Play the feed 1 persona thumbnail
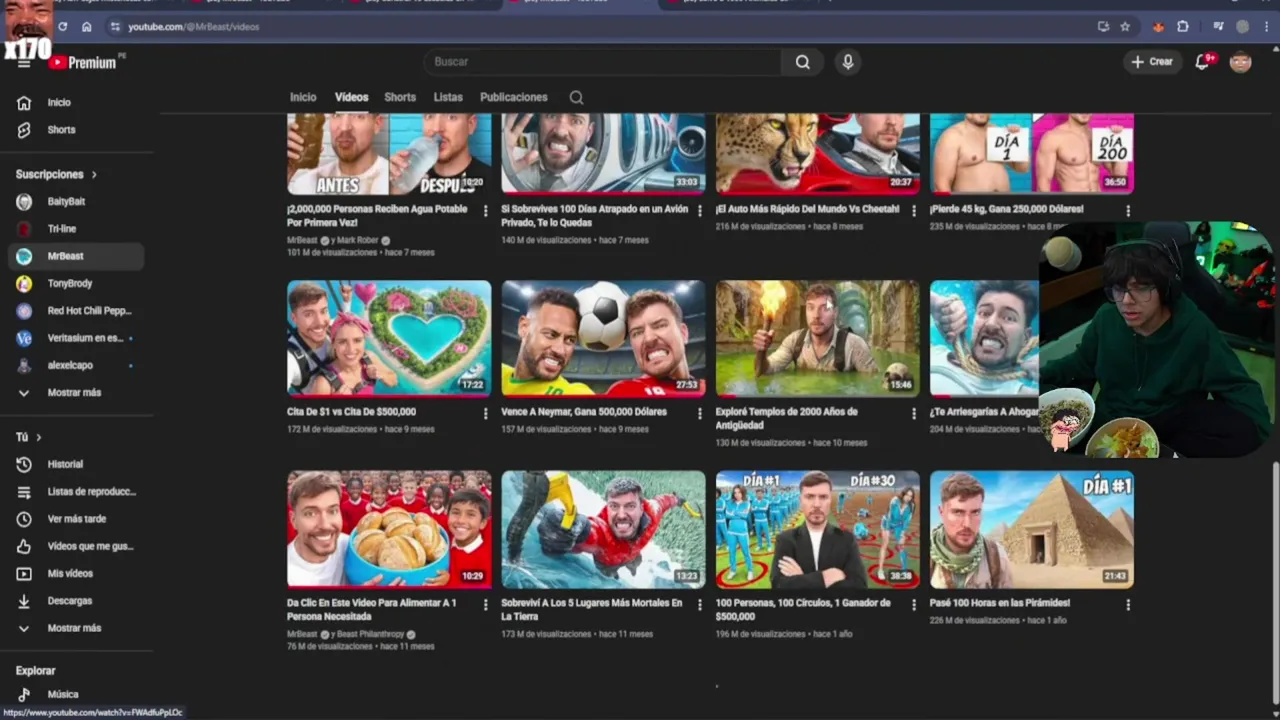The image size is (1280, 720). pyautogui.click(x=389, y=529)
